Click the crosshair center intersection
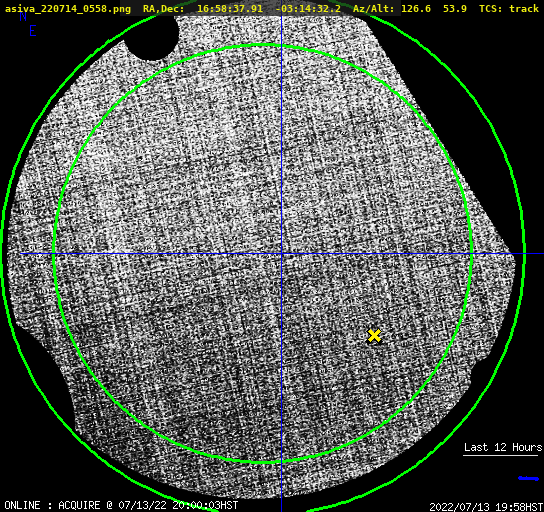Screen dimensions: 544x512 pos(281,254)
